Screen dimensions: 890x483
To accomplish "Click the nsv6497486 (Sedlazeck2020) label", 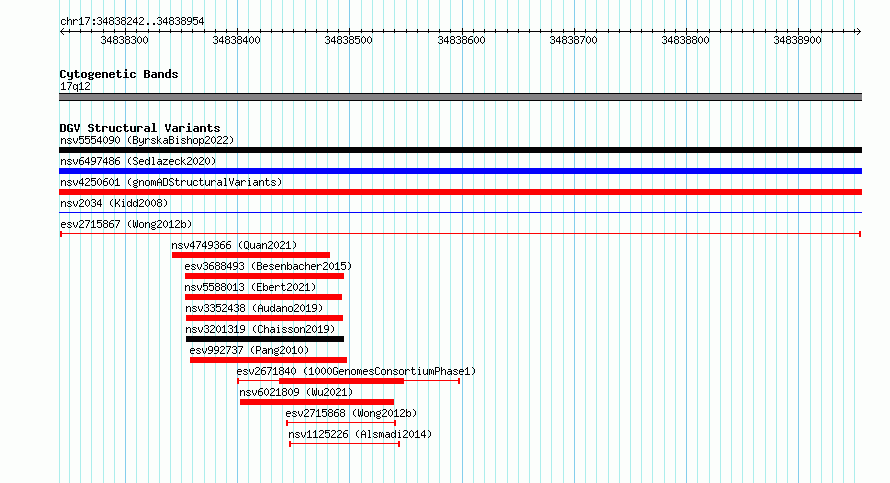I will click(138, 161).
